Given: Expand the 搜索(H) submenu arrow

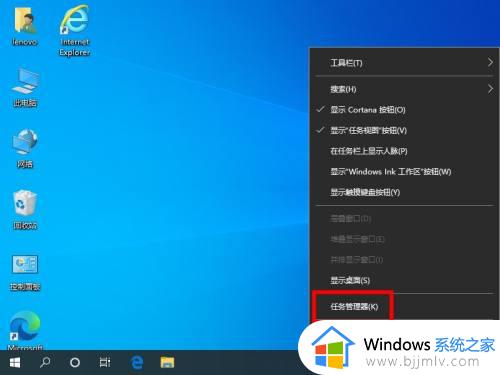Looking at the screenshot, I should coord(490,89).
